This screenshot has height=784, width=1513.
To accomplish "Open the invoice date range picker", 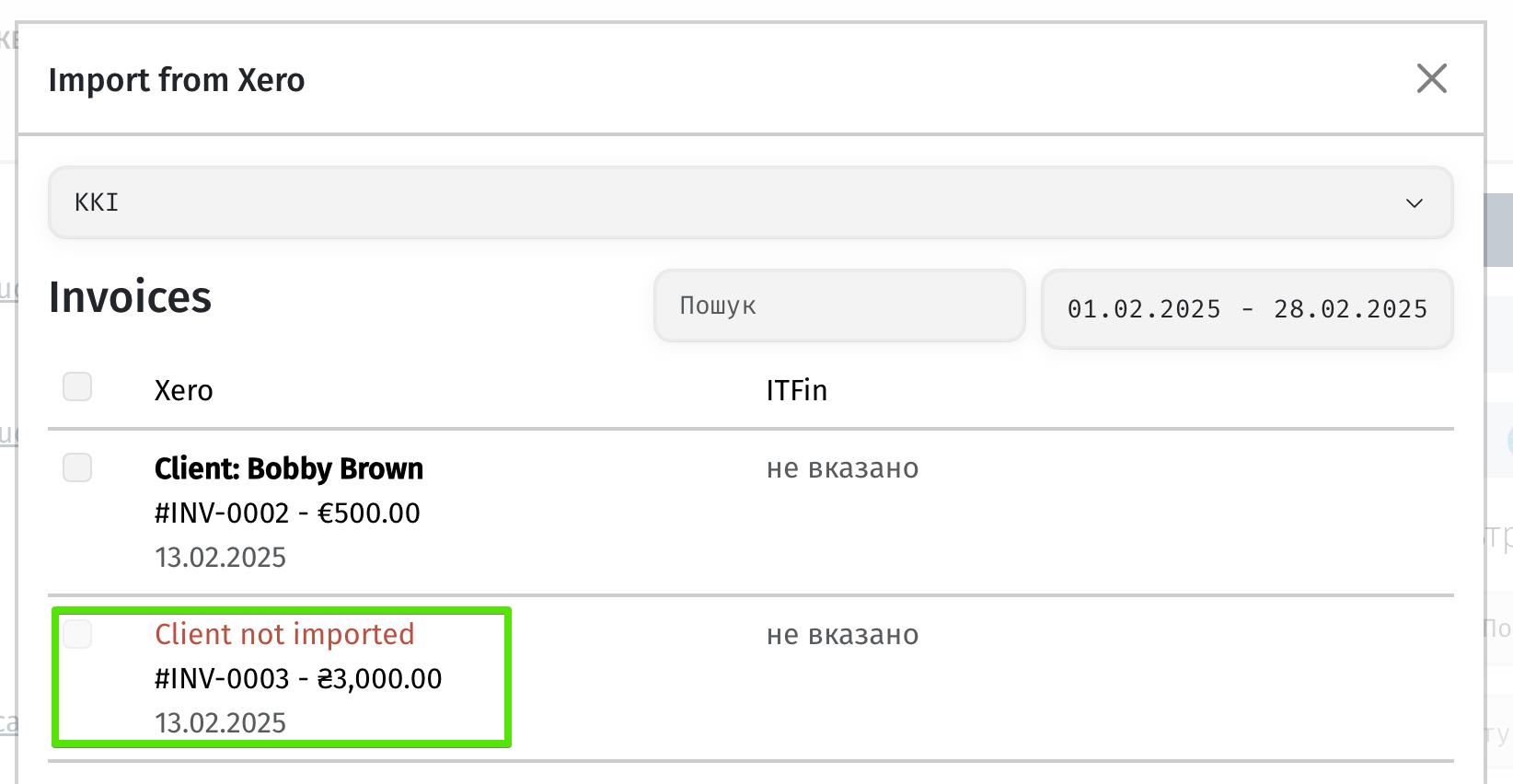I will click(1246, 309).
